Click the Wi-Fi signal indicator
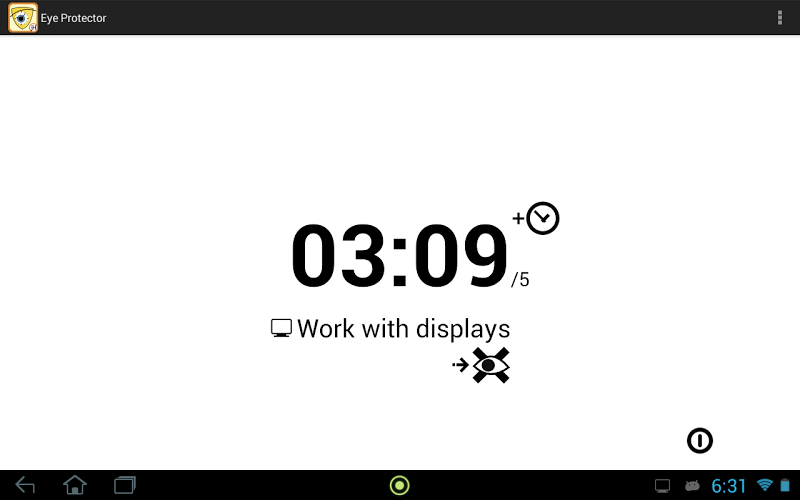 click(765, 485)
